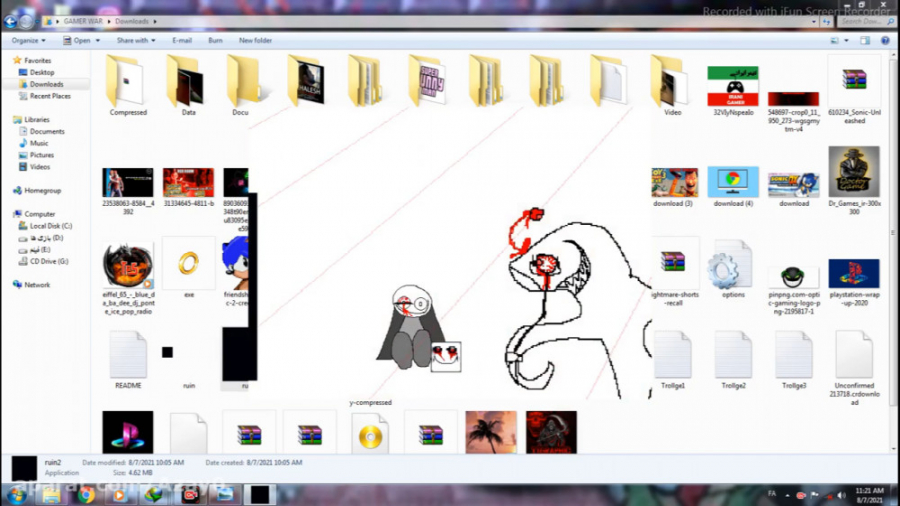
Task: Click the Burn toolbar button
Action: [215, 41]
